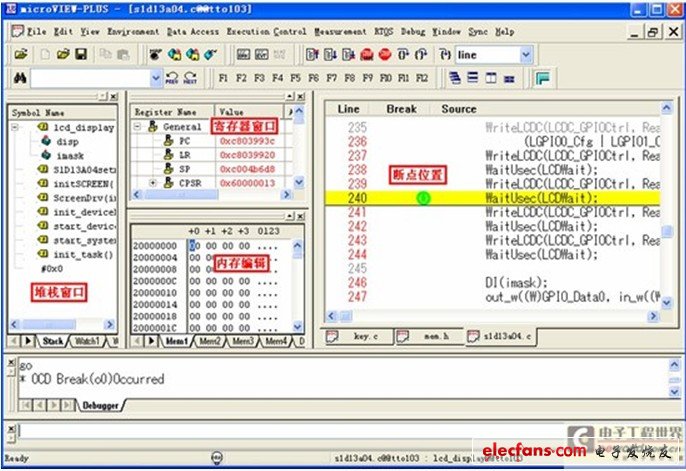This screenshot has width=686, height=471.
Task: Open the Measurement menu
Action: (x=340, y=31)
